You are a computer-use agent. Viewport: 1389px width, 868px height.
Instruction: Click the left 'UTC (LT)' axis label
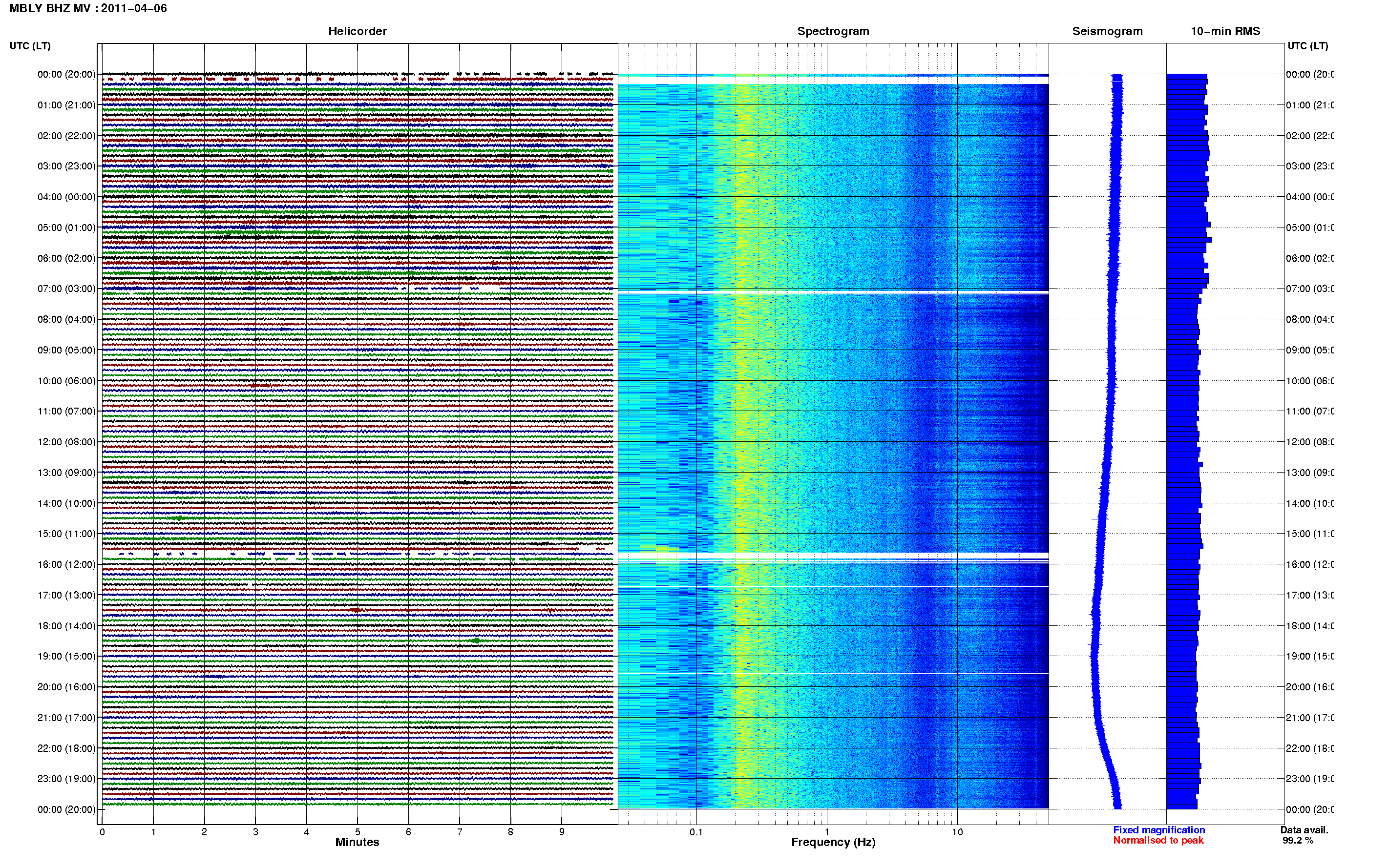[x=30, y=46]
